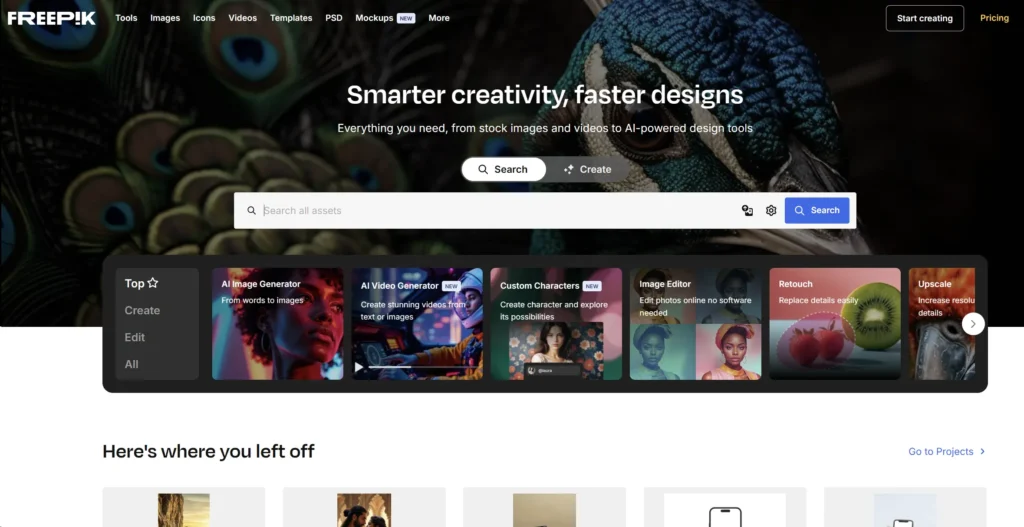
Task: Switch to Search mode toggle
Action: (504, 169)
